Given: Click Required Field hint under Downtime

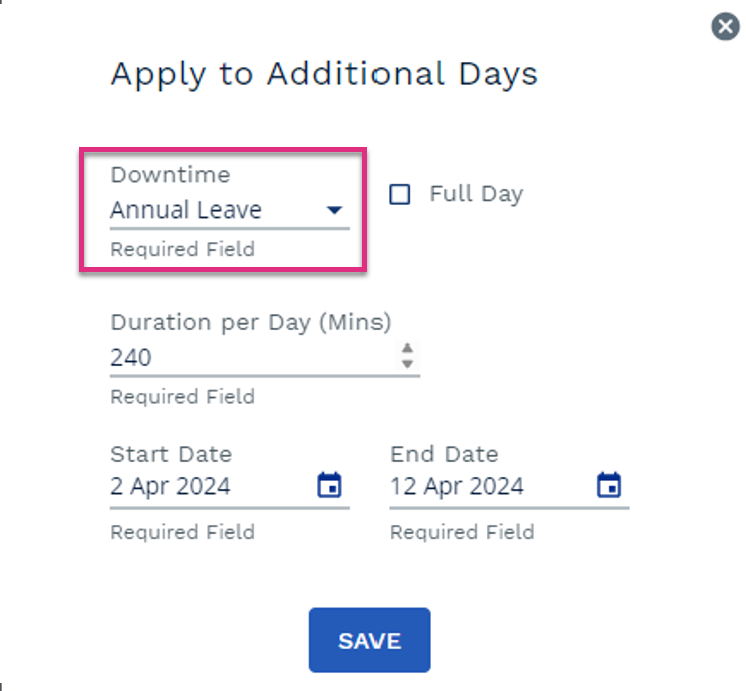Looking at the screenshot, I should pos(183,249).
